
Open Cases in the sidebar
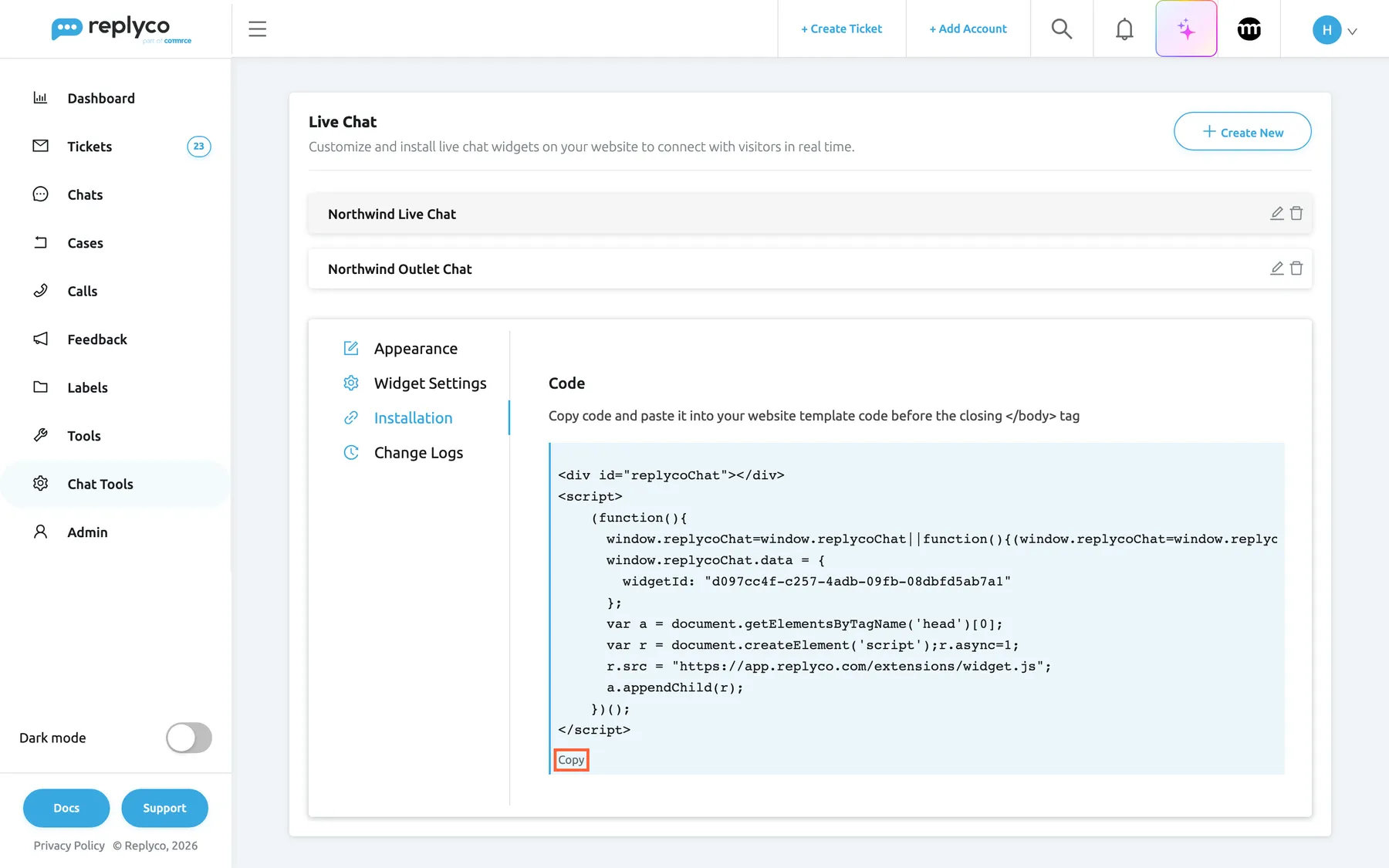click(x=116, y=243)
